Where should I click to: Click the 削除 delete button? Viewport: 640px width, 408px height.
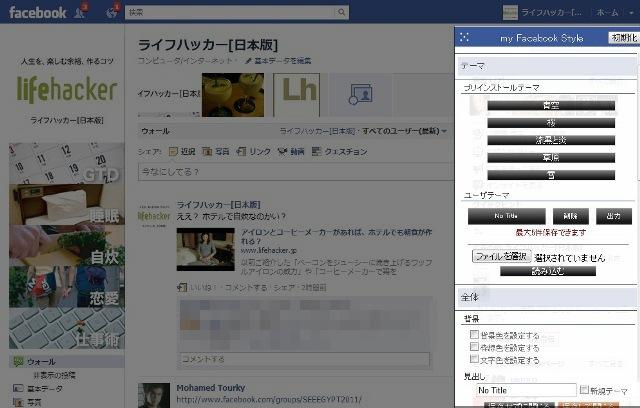571,216
